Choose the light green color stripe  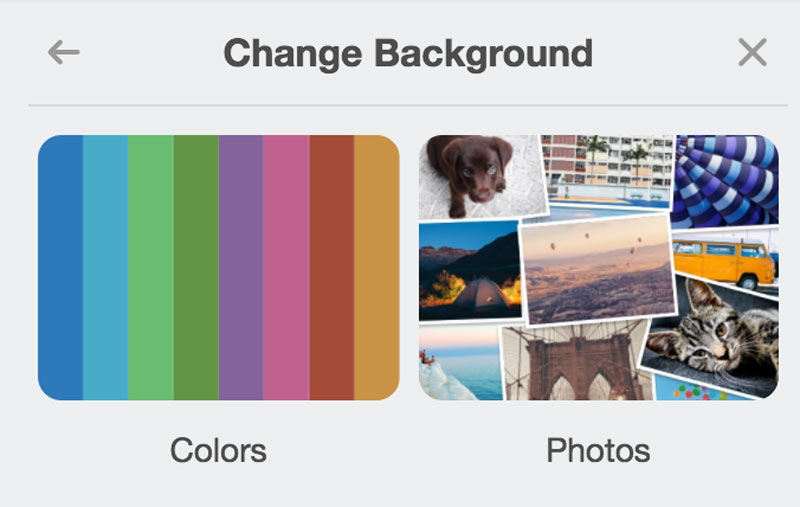coord(150,267)
